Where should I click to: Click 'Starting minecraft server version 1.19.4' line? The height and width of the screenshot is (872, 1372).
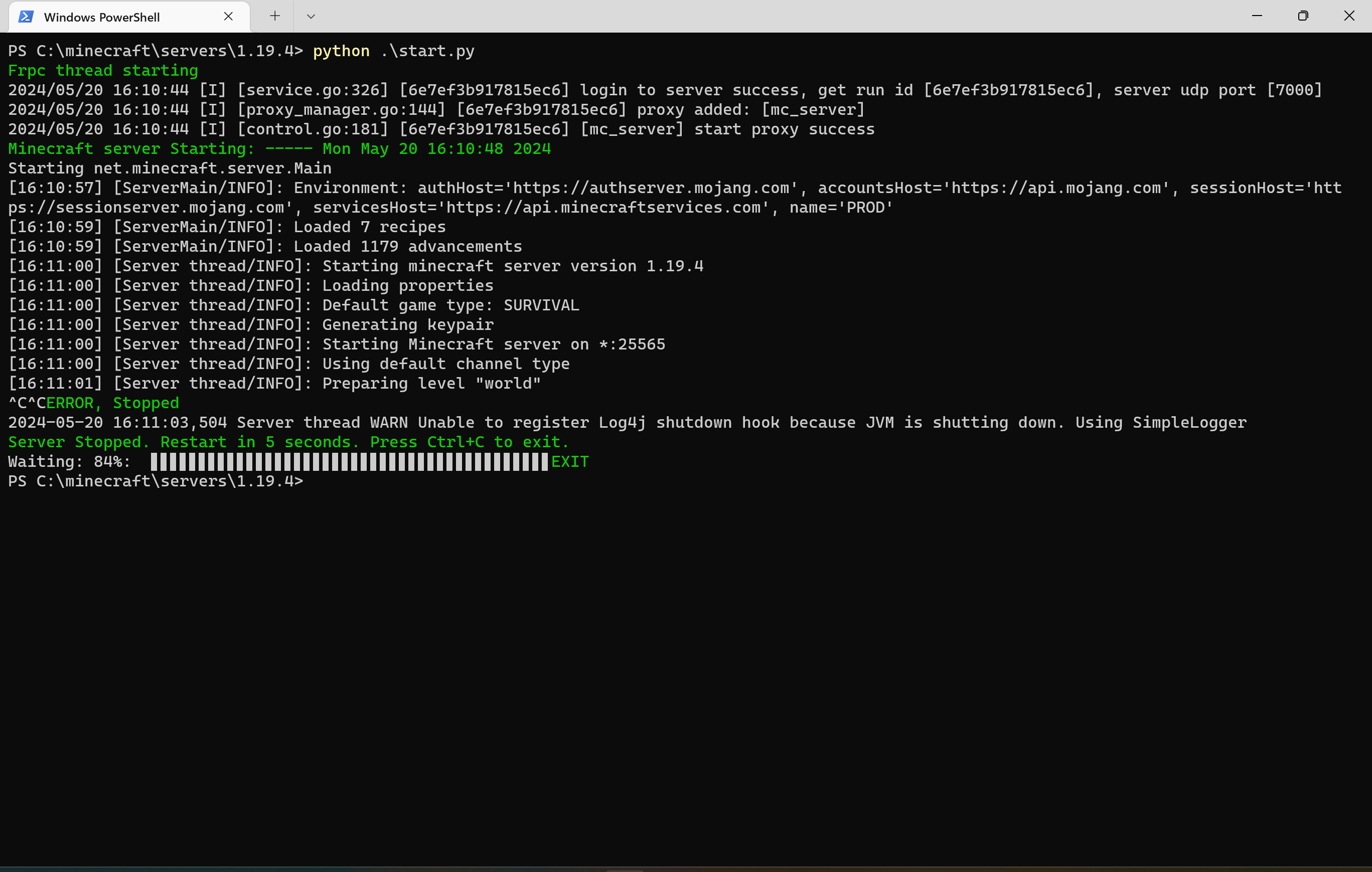pyautogui.click(x=356, y=266)
